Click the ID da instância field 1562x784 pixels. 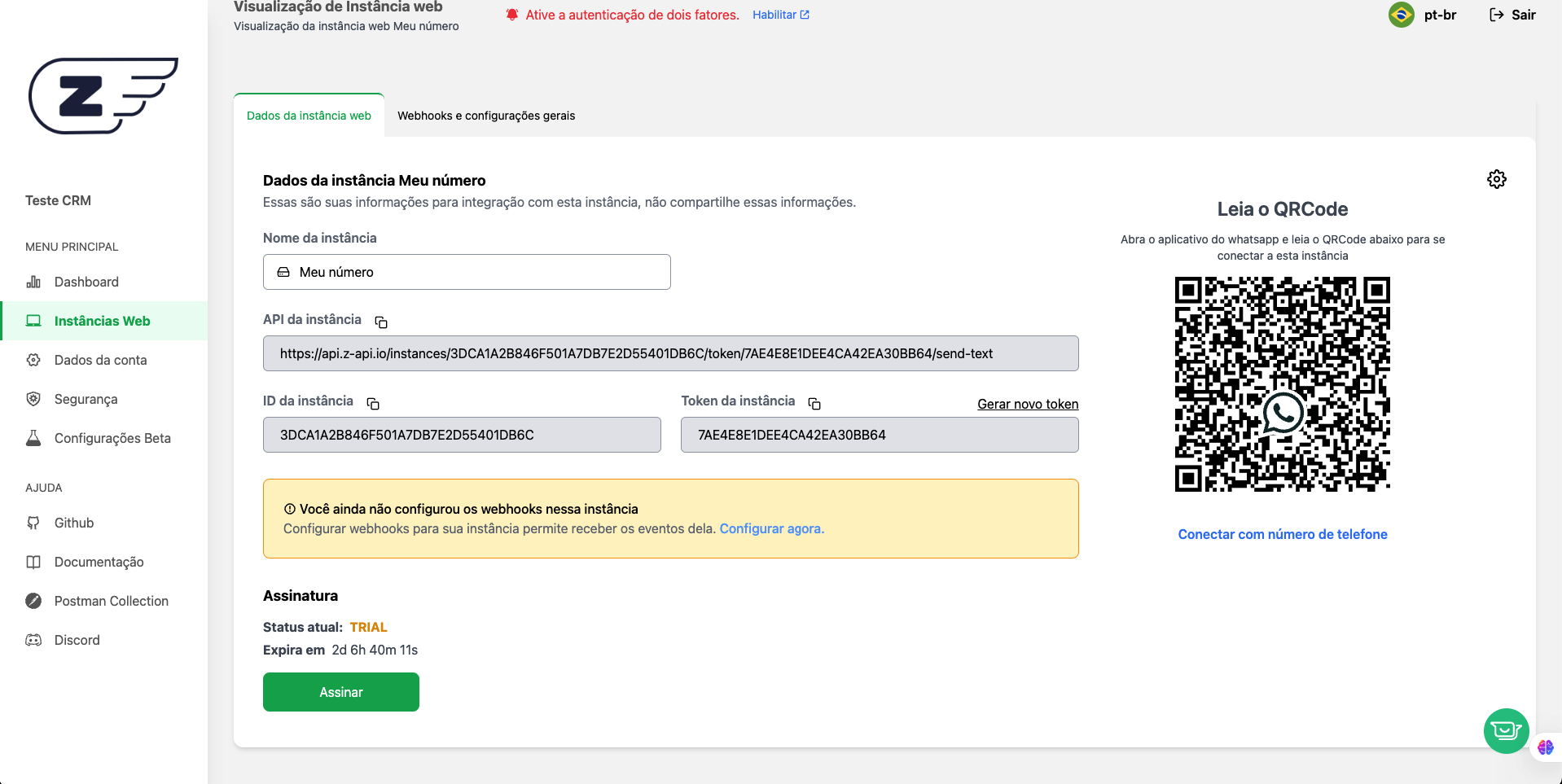coord(462,435)
